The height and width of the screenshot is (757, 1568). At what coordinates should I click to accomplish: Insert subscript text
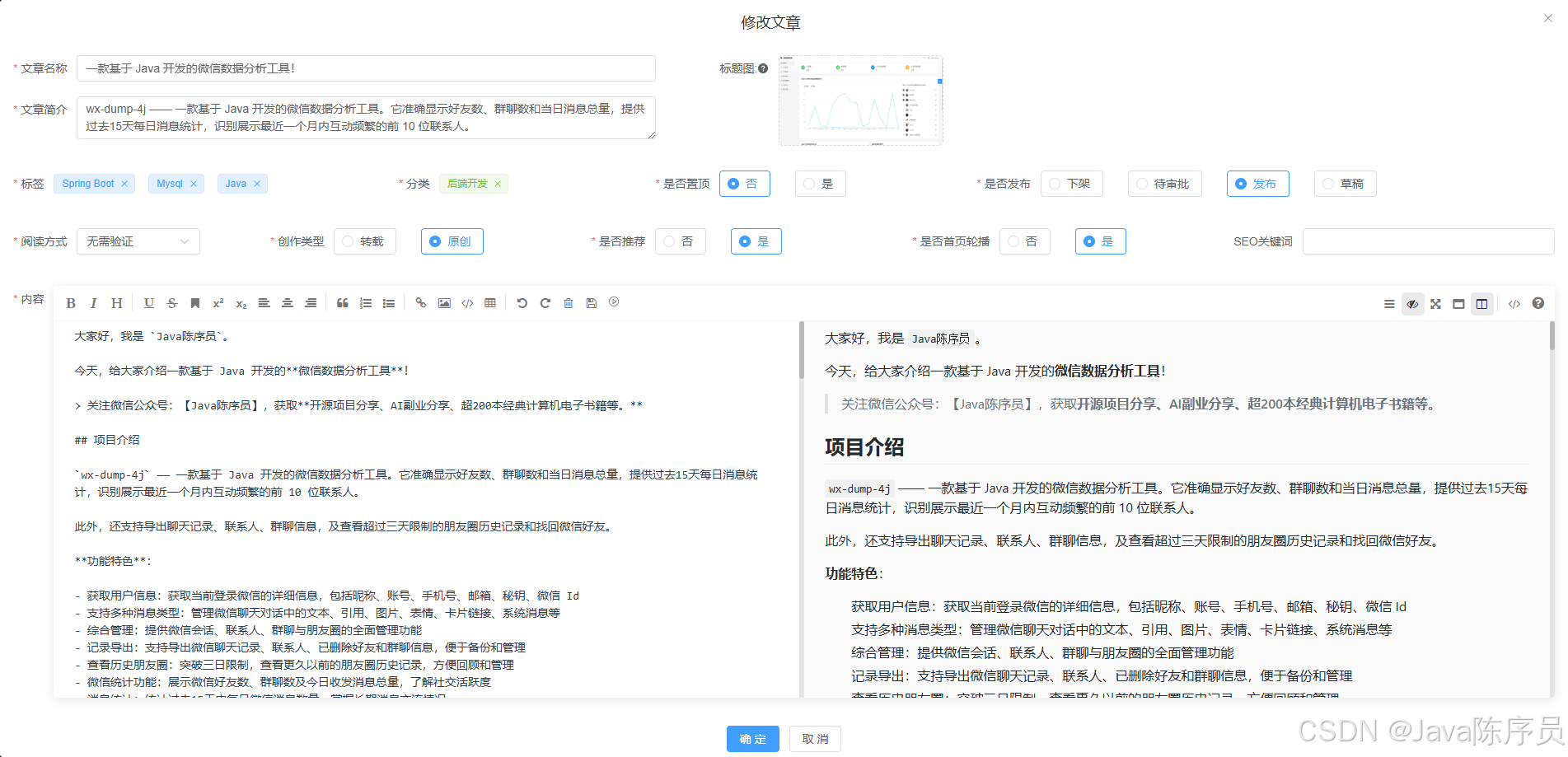[x=241, y=303]
